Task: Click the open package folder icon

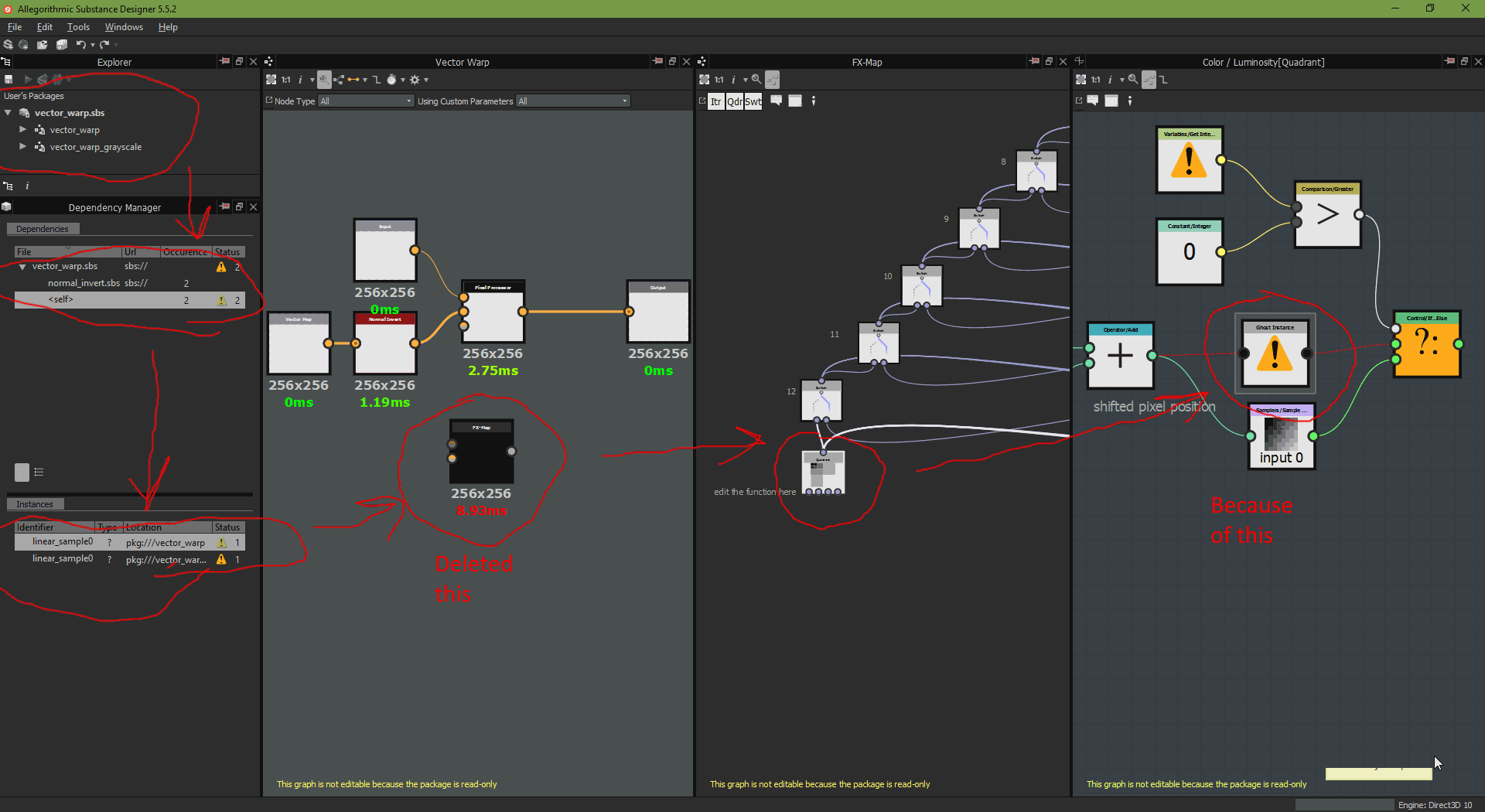Action: pyautogui.click(x=43, y=45)
